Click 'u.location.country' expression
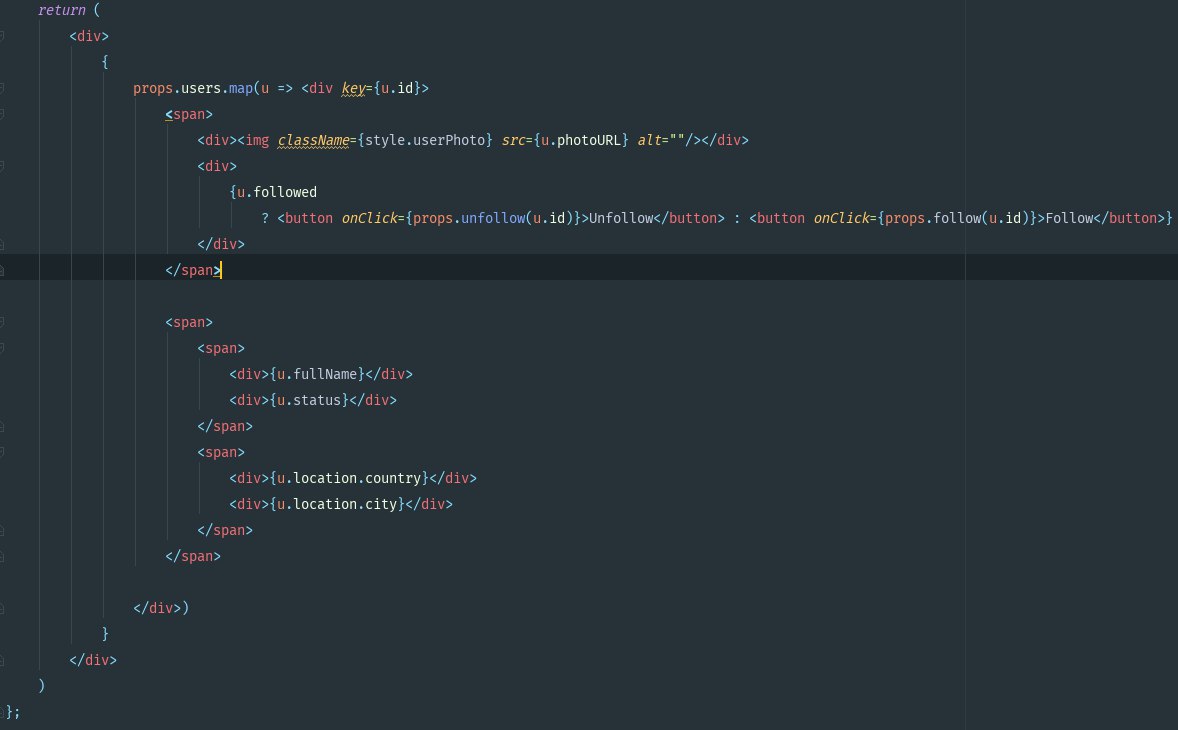The image size is (1178, 730). (x=349, y=478)
